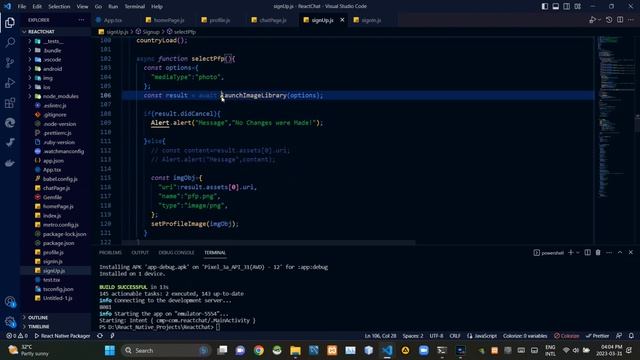The height and width of the screenshot is (360, 640).
Task: Click the sync icon in the status bar
Action: point(100,336)
